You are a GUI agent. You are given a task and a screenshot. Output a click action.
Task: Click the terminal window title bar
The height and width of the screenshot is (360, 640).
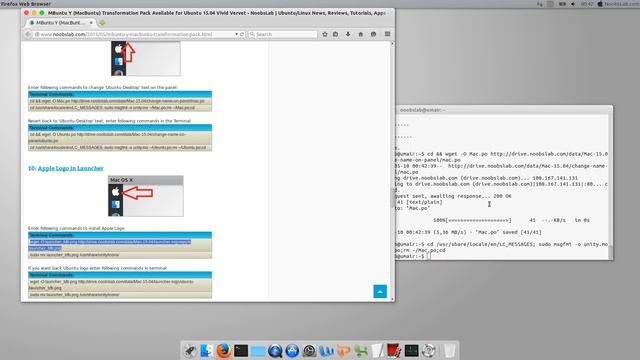[504, 110]
